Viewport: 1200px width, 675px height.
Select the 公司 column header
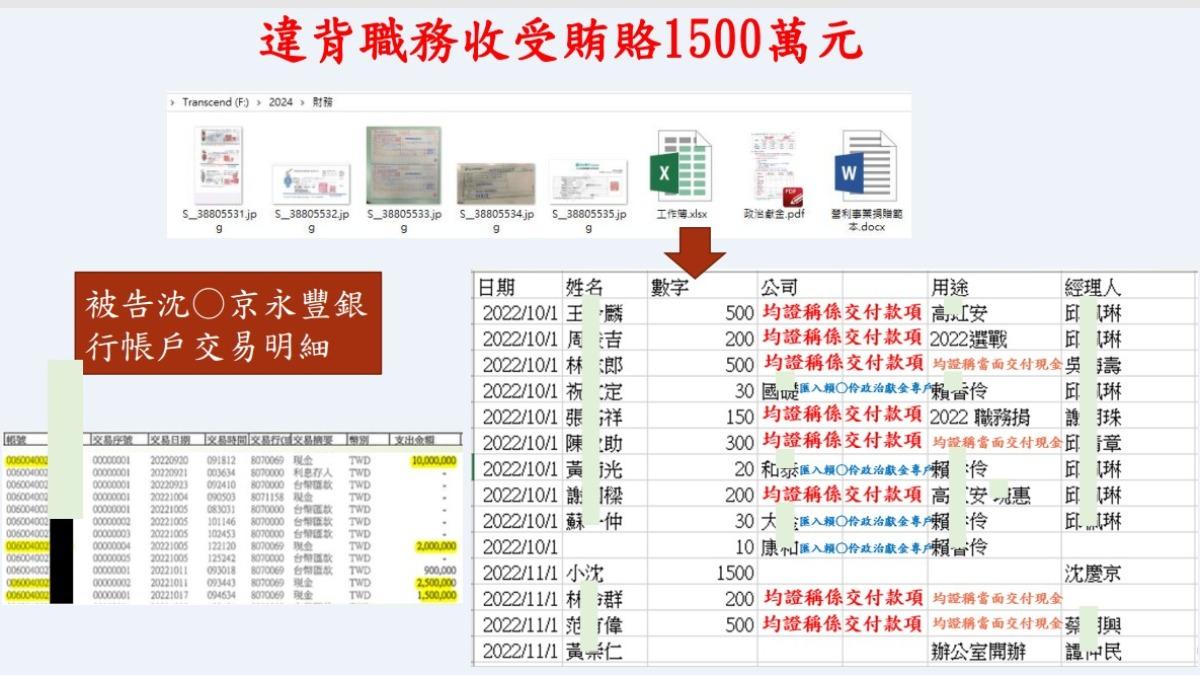779,288
